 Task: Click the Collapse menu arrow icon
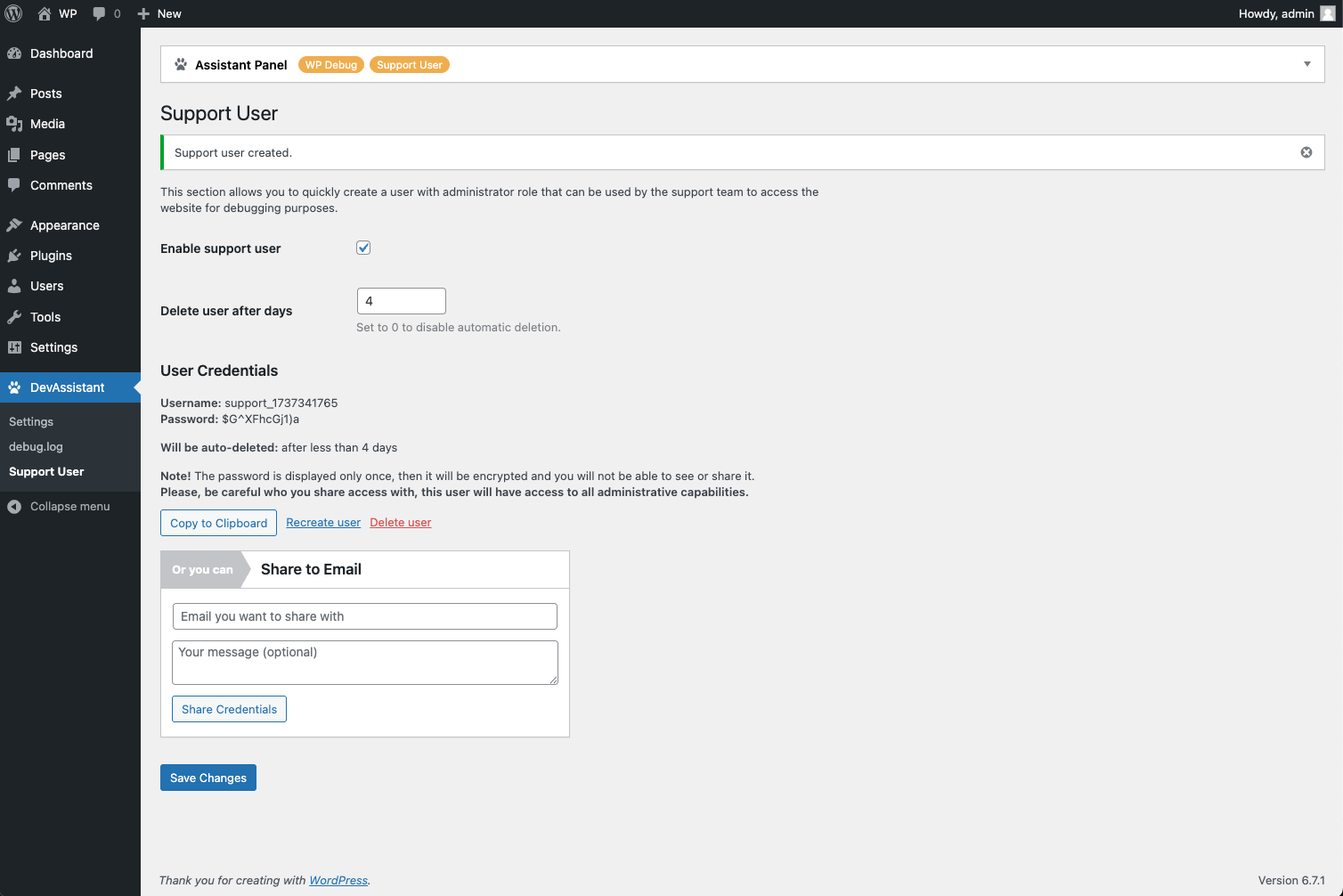(x=14, y=506)
